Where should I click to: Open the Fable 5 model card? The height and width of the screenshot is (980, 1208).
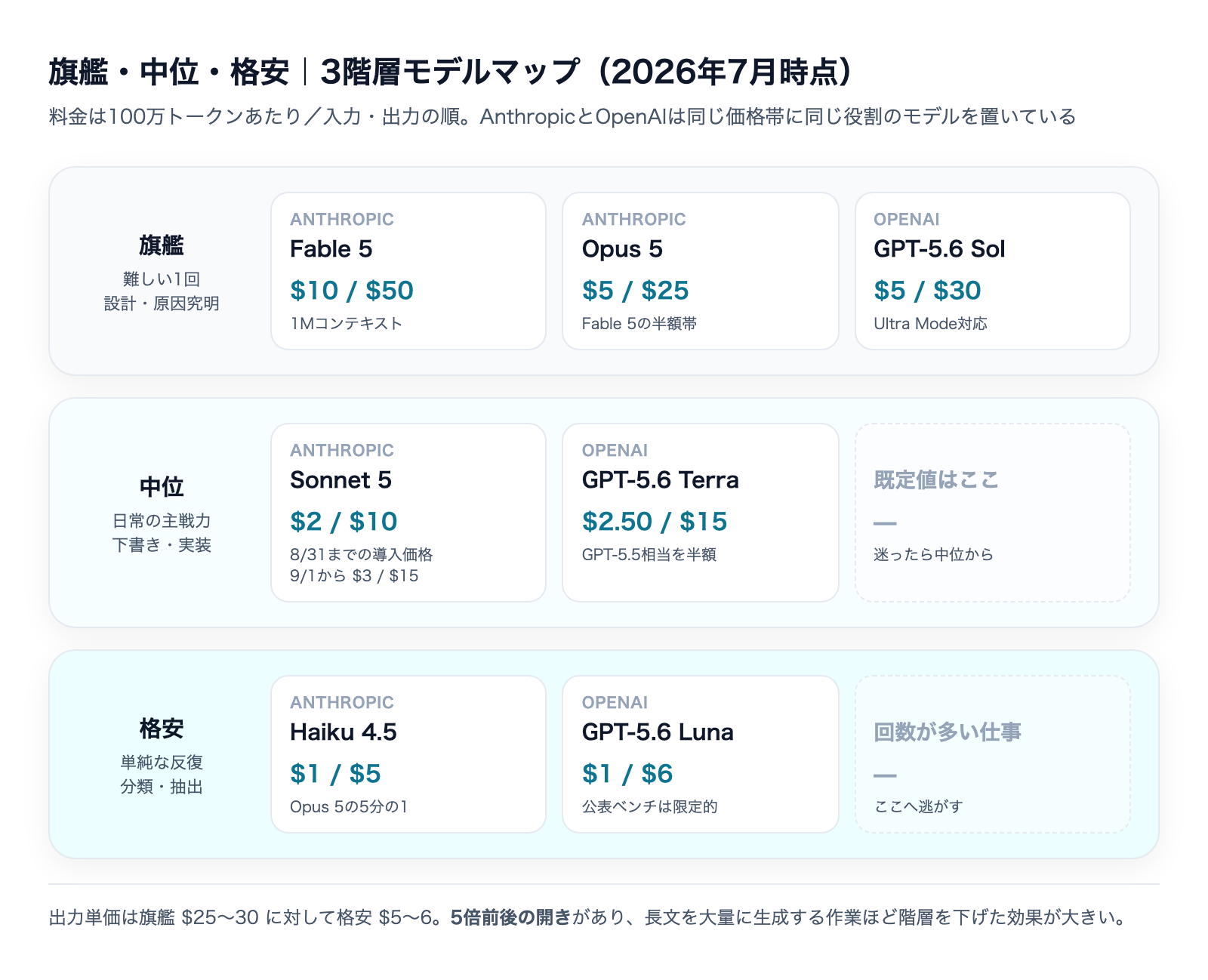(408, 271)
